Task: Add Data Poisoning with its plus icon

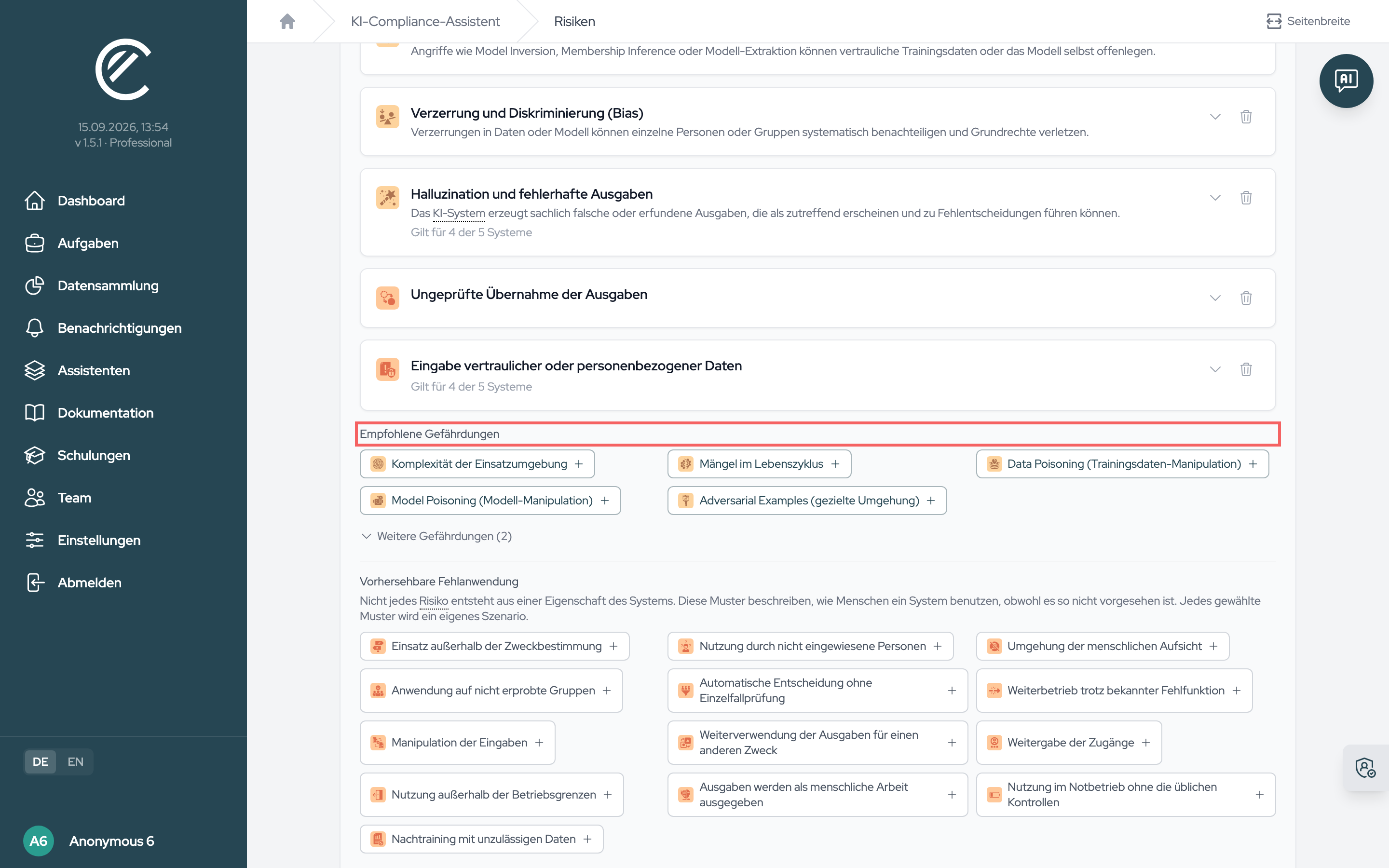Action: (x=1253, y=464)
